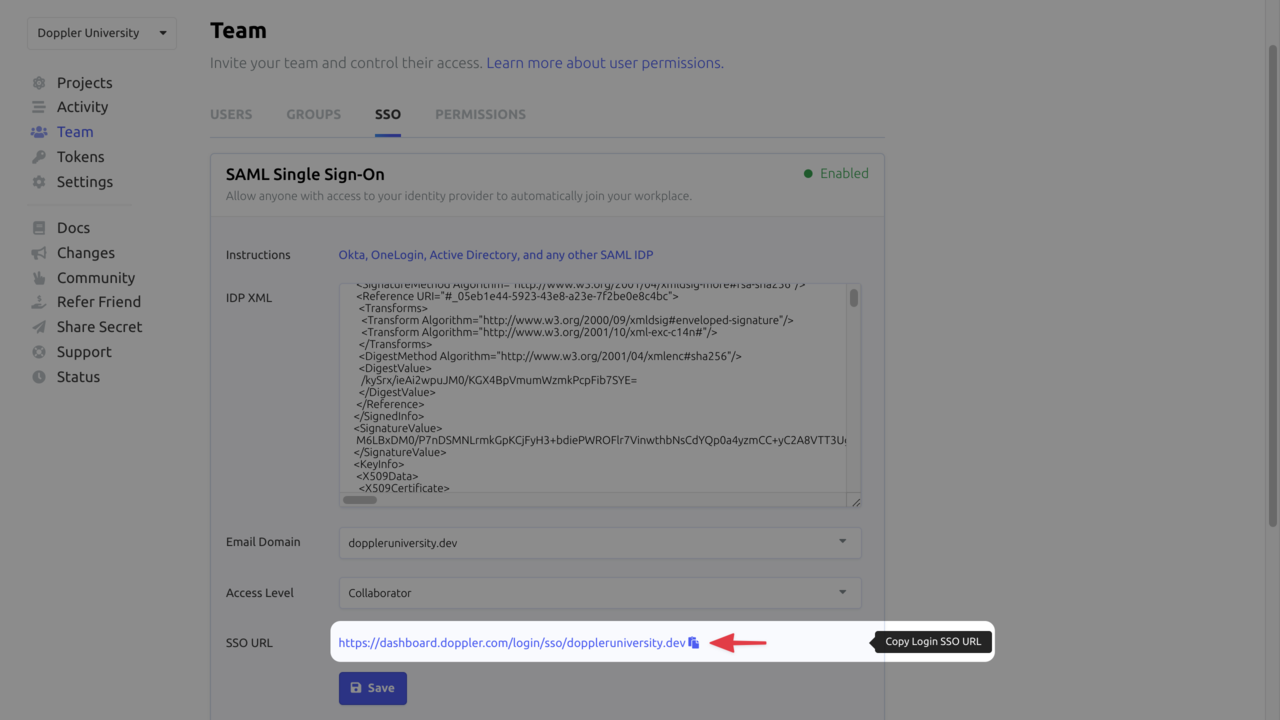1280x720 pixels.
Task: Click the Enabled status label
Action: click(x=836, y=173)
